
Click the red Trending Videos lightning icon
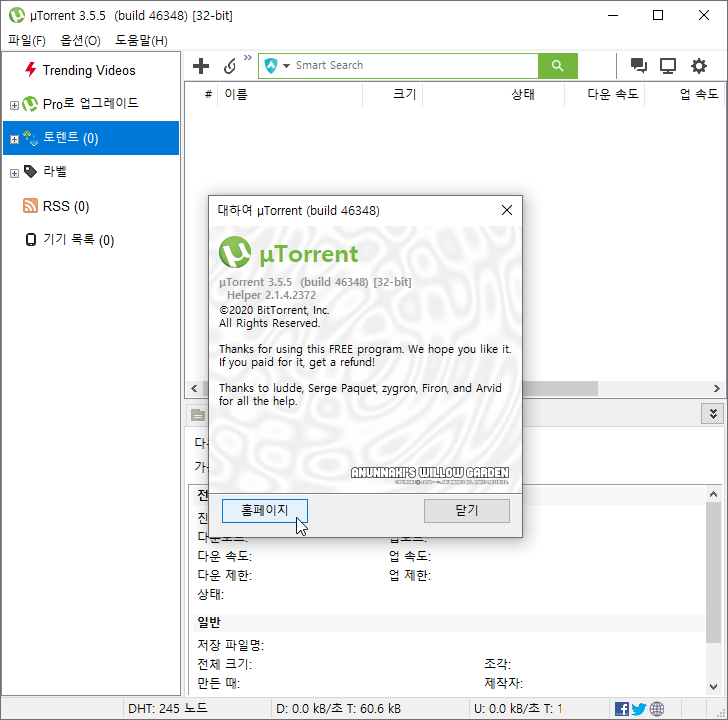[31, 70]
